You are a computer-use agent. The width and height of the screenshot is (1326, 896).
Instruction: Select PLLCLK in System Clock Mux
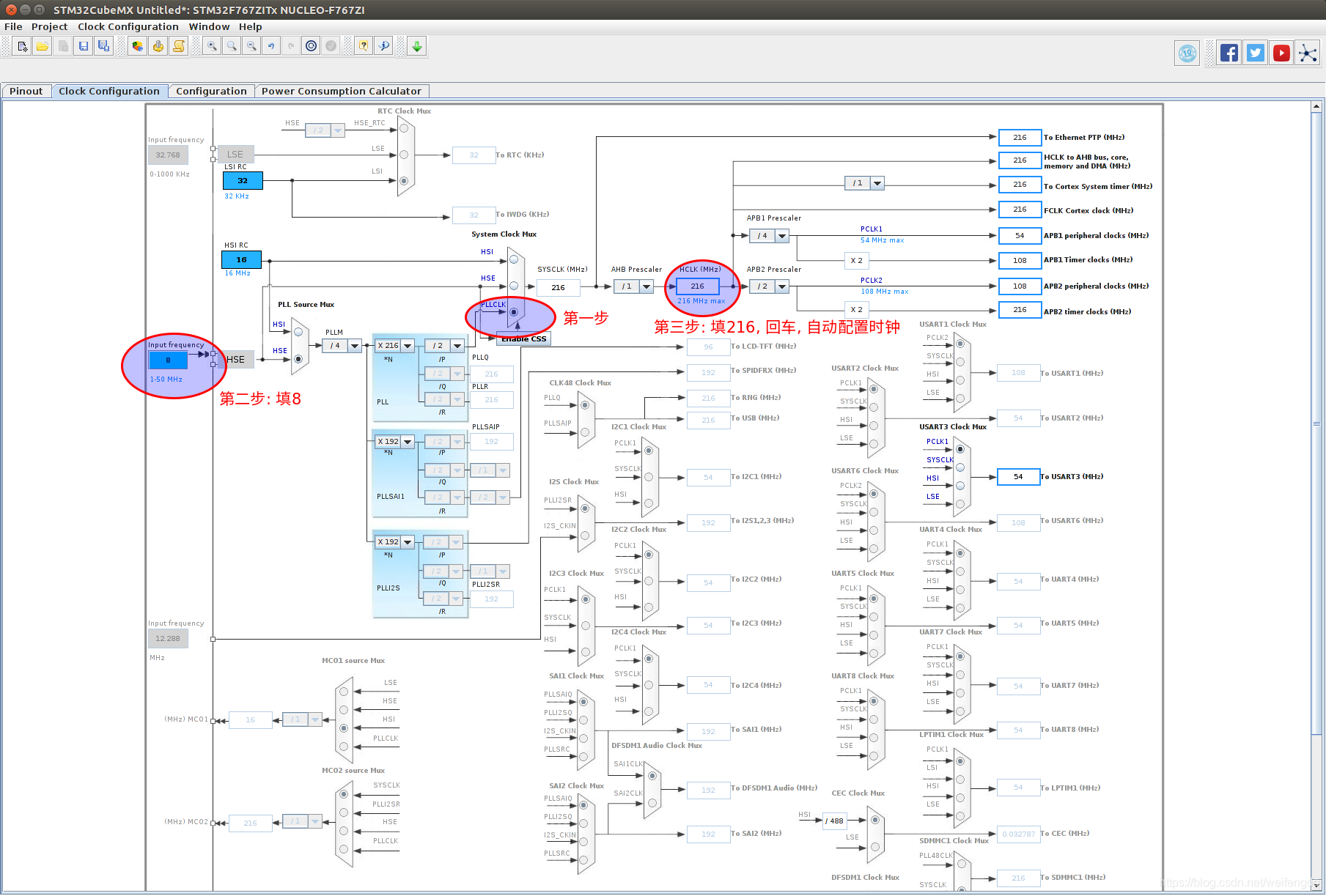[514, 312]
